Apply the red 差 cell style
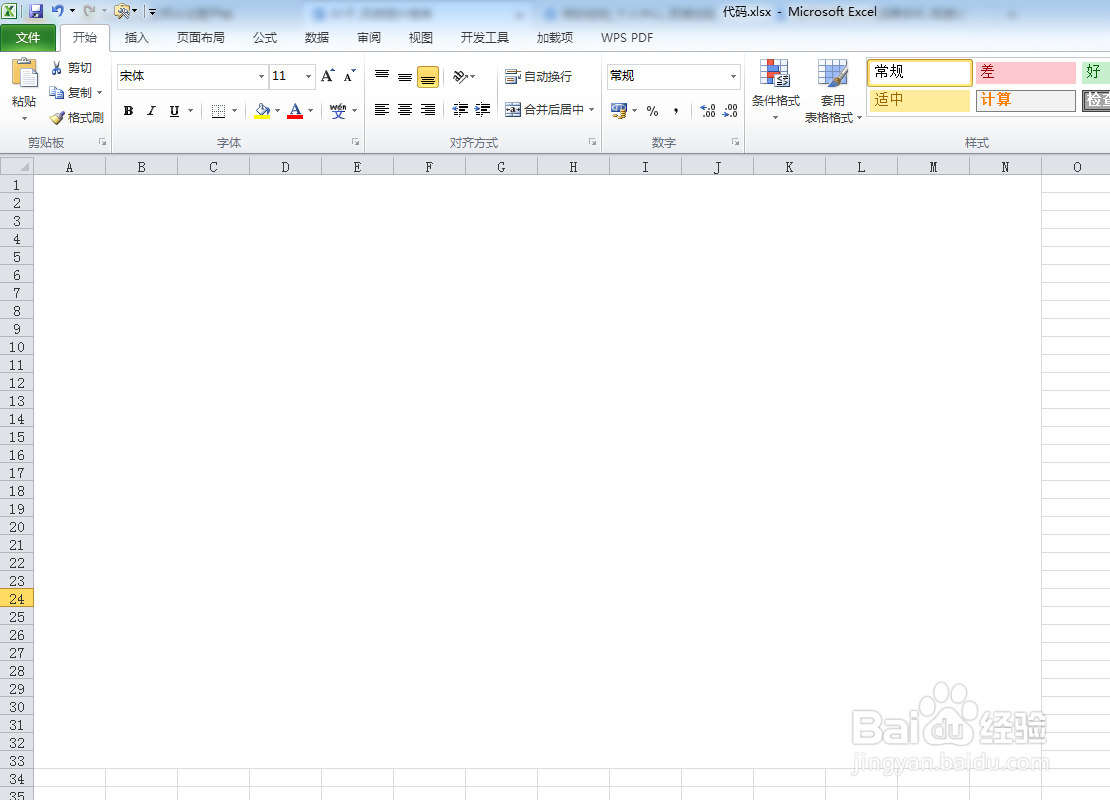The height and width of the screenshot is (800, 1110). tap(1025, 72)
